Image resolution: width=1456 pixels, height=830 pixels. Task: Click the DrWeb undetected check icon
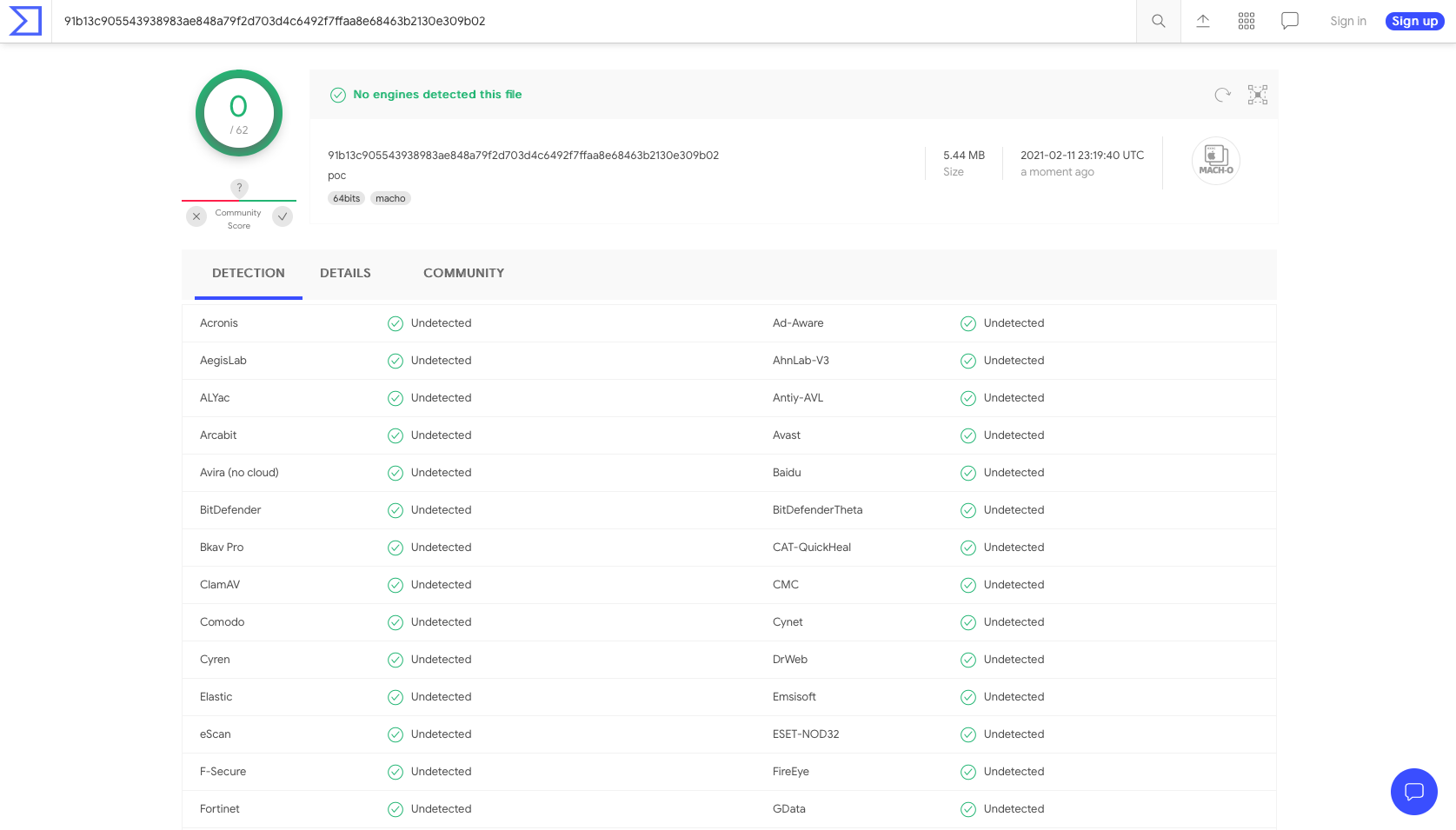(968, 660)
